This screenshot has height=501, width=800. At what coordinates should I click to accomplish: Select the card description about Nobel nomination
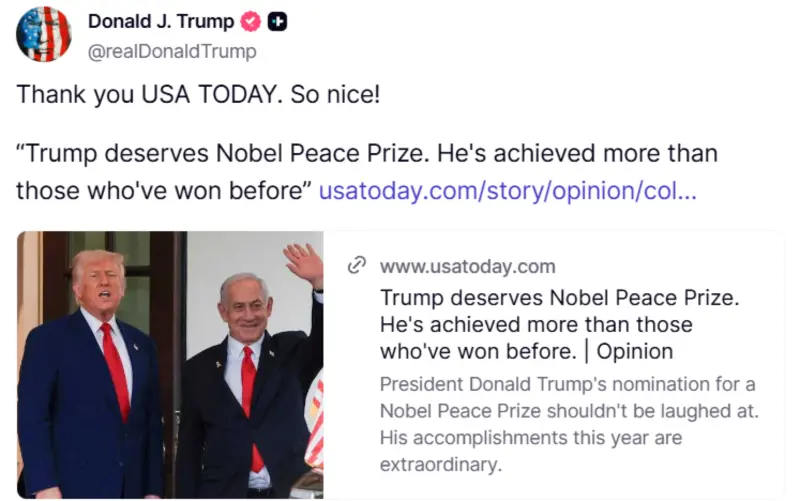569,424
